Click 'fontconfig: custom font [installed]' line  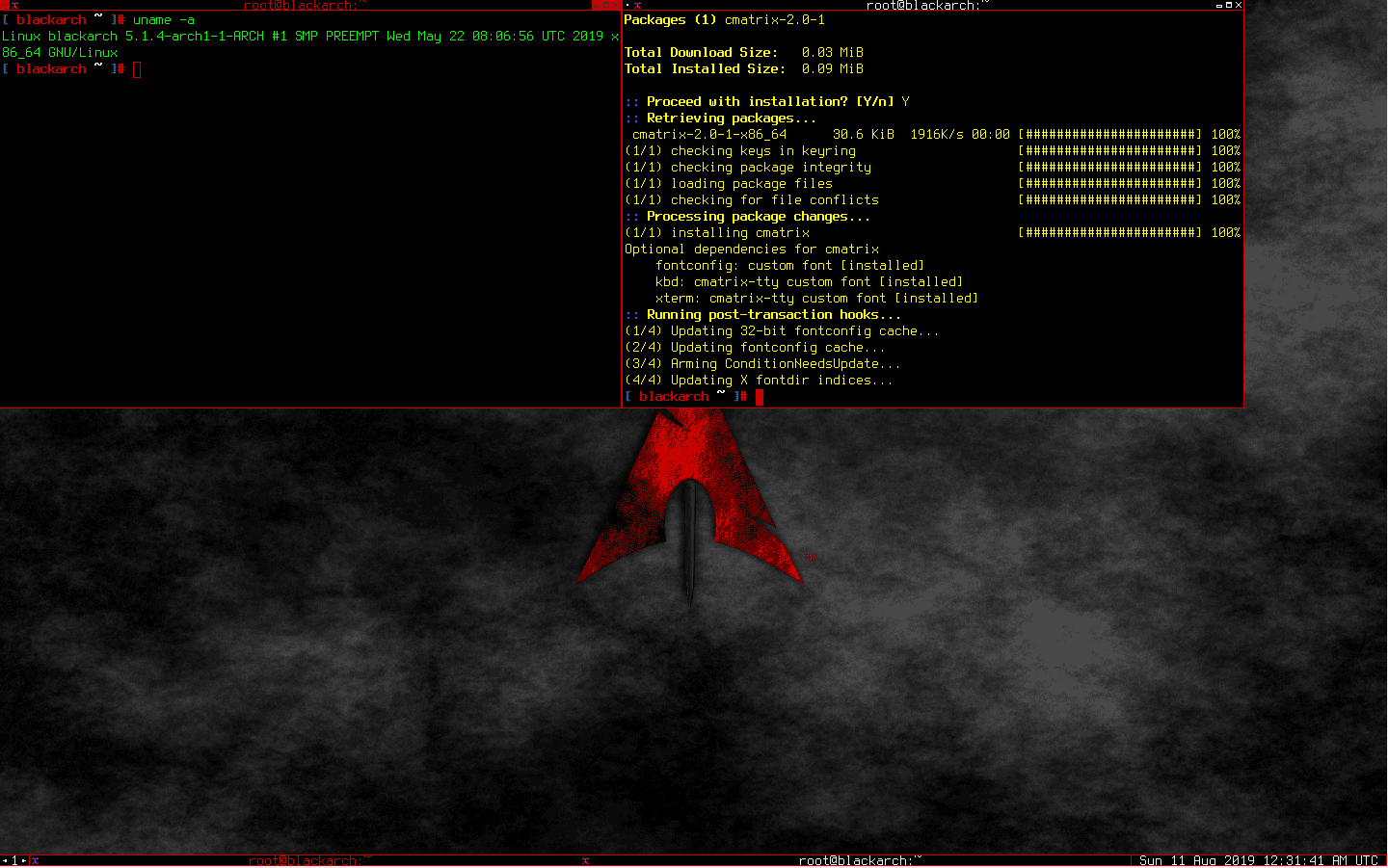tap(790, 266)
